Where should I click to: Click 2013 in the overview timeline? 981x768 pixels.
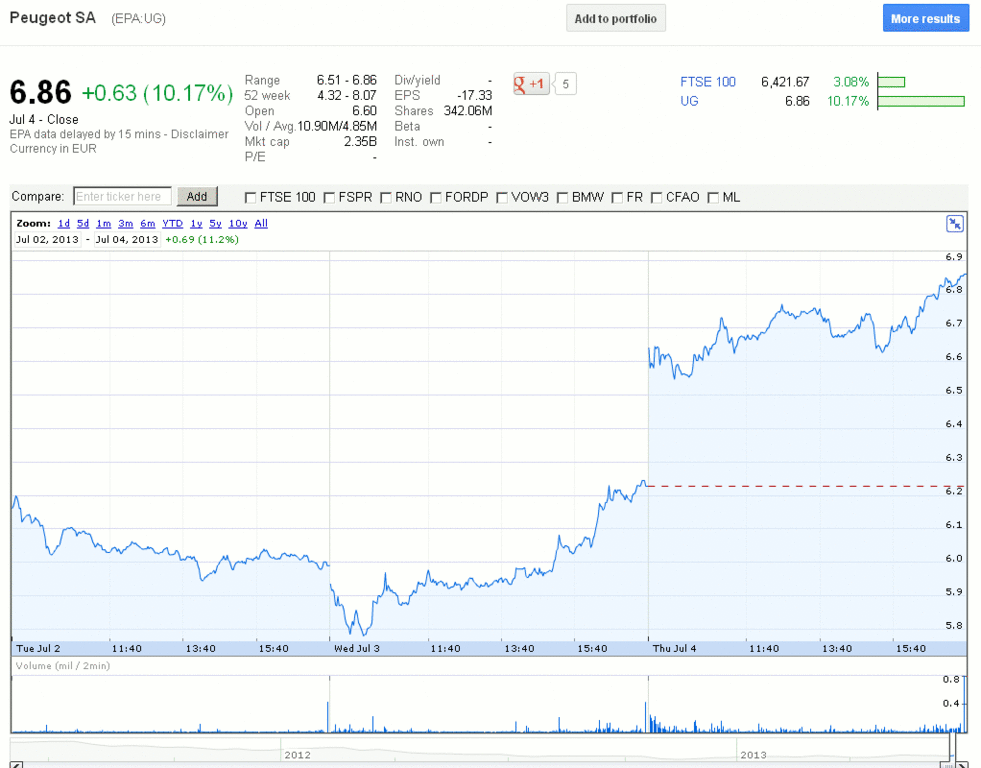753,755
